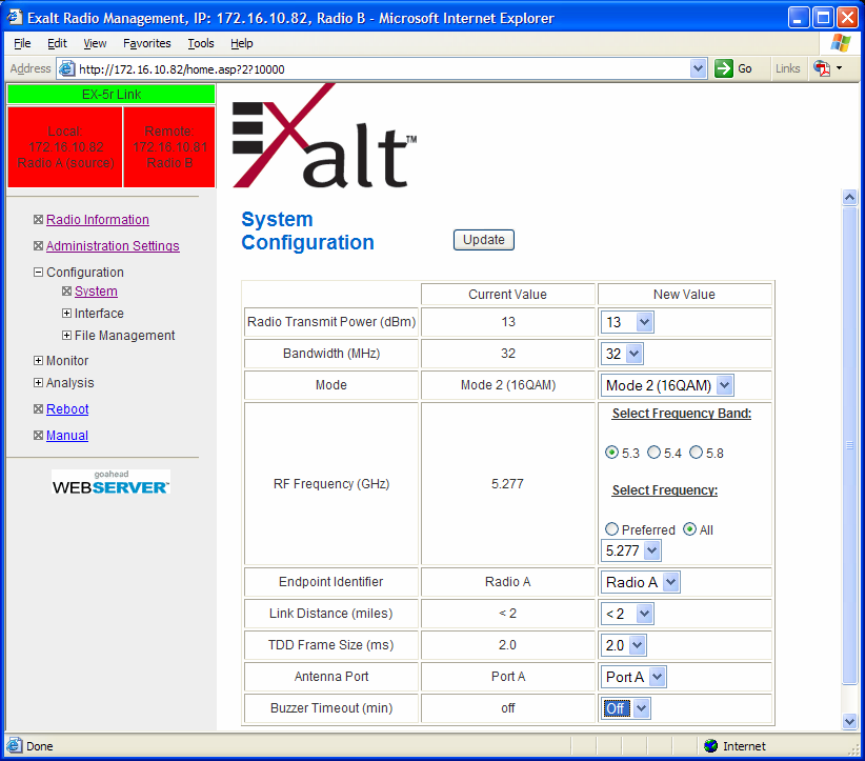Open the Help menu
This screenshot has width=865, height=761.
coord(242,43)
